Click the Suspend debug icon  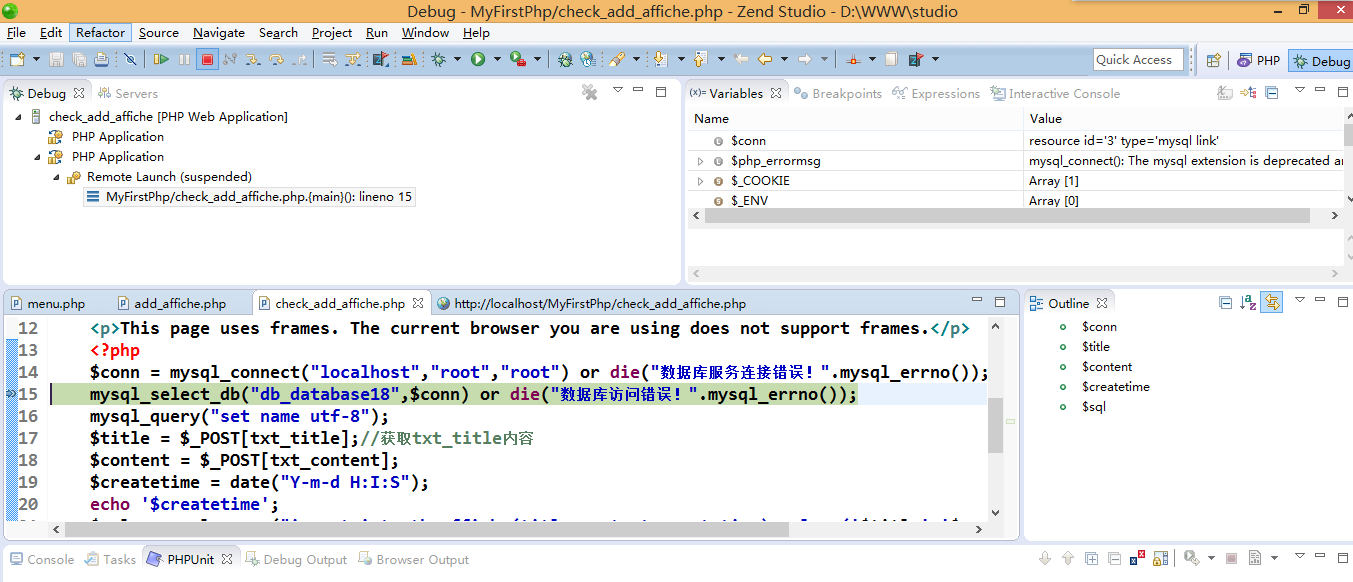pos(184,60)
